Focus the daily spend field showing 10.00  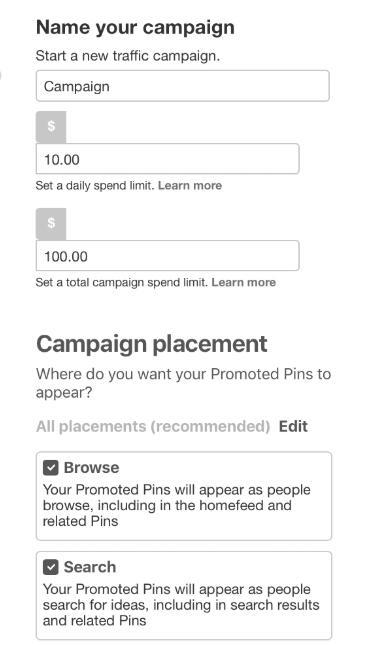click(167, 159)
